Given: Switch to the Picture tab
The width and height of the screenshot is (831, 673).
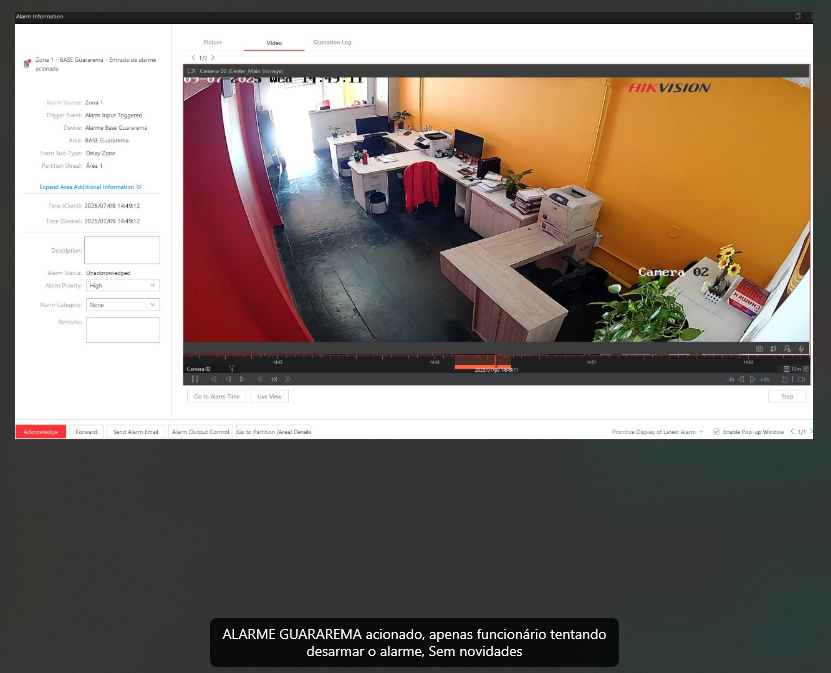Looking at the screenshot, I should [213, 43].
